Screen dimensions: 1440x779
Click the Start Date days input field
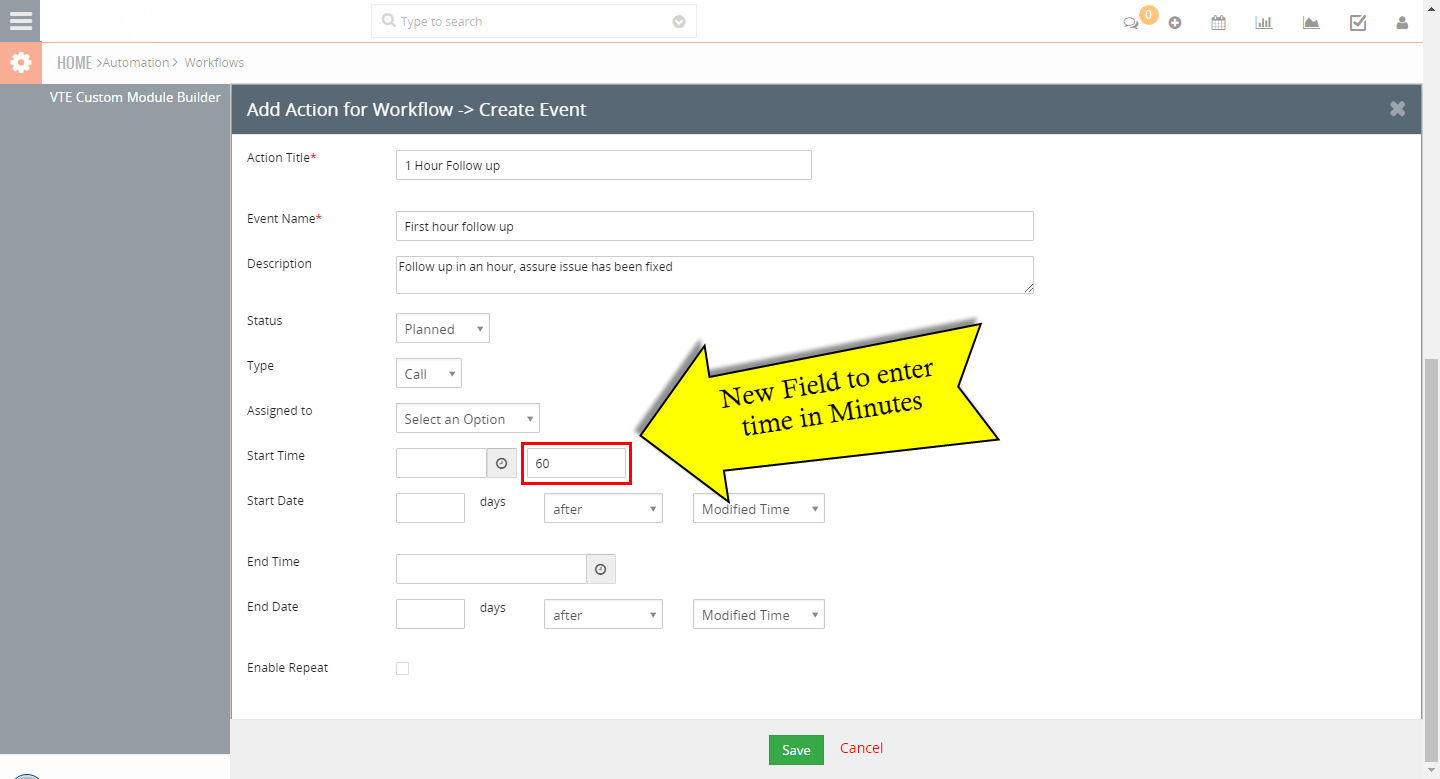[430, 508]
